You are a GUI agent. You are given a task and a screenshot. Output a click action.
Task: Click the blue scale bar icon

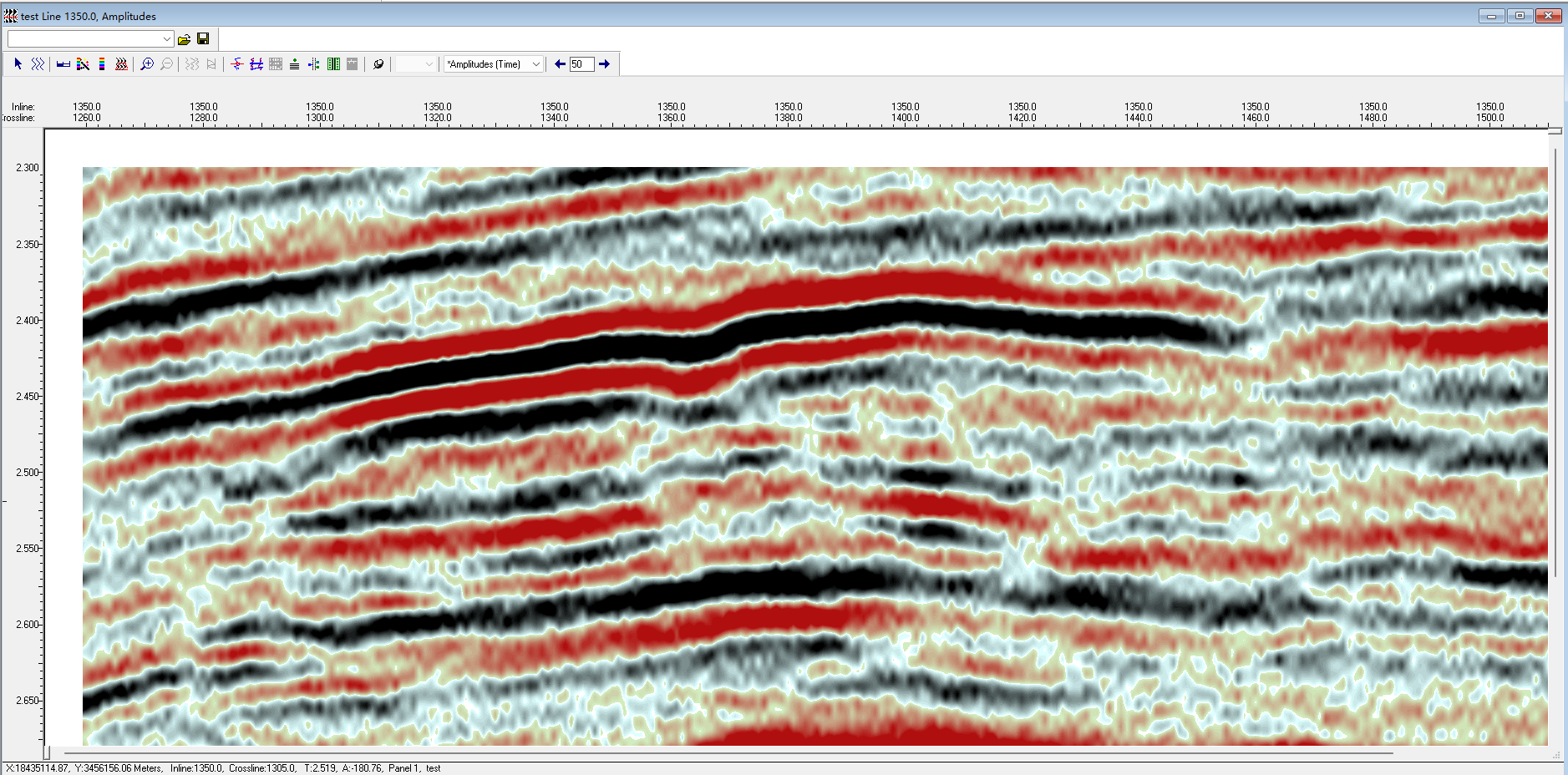click(63, 63)
